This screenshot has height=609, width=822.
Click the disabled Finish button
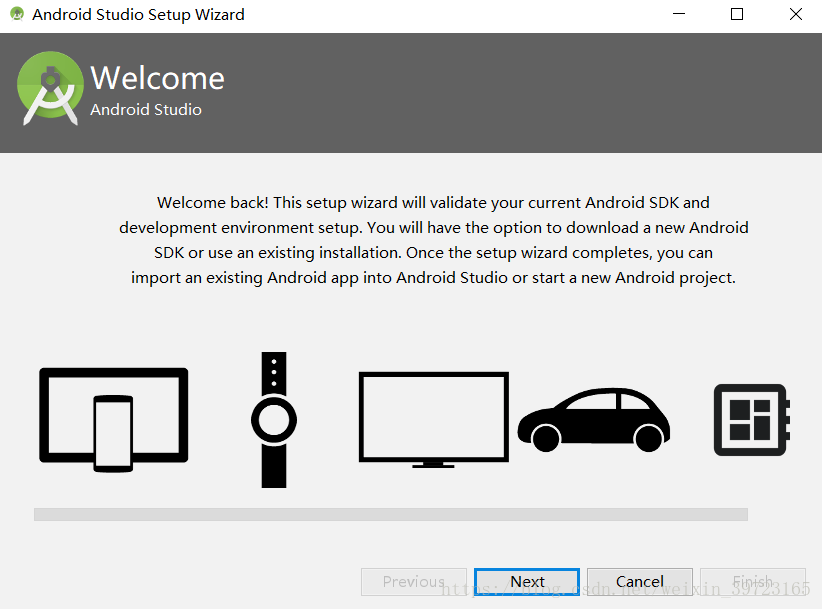pyautogui.click(x=753, y=582)
